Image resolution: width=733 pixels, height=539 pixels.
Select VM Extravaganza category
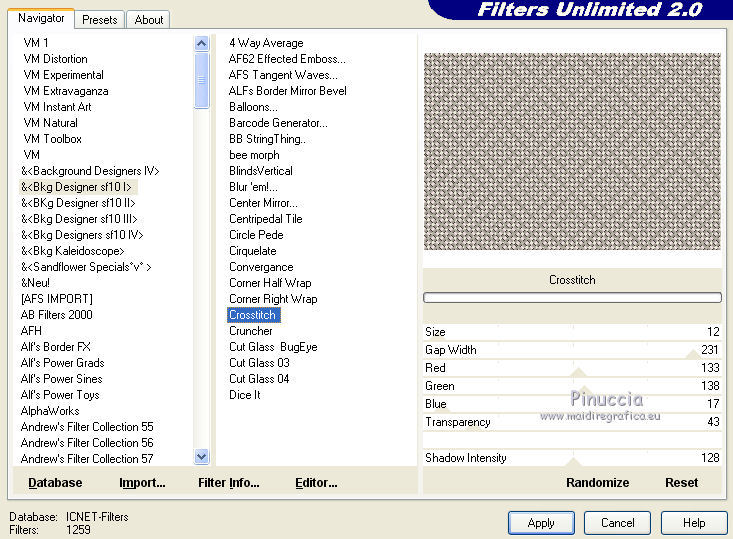(66, 91)
